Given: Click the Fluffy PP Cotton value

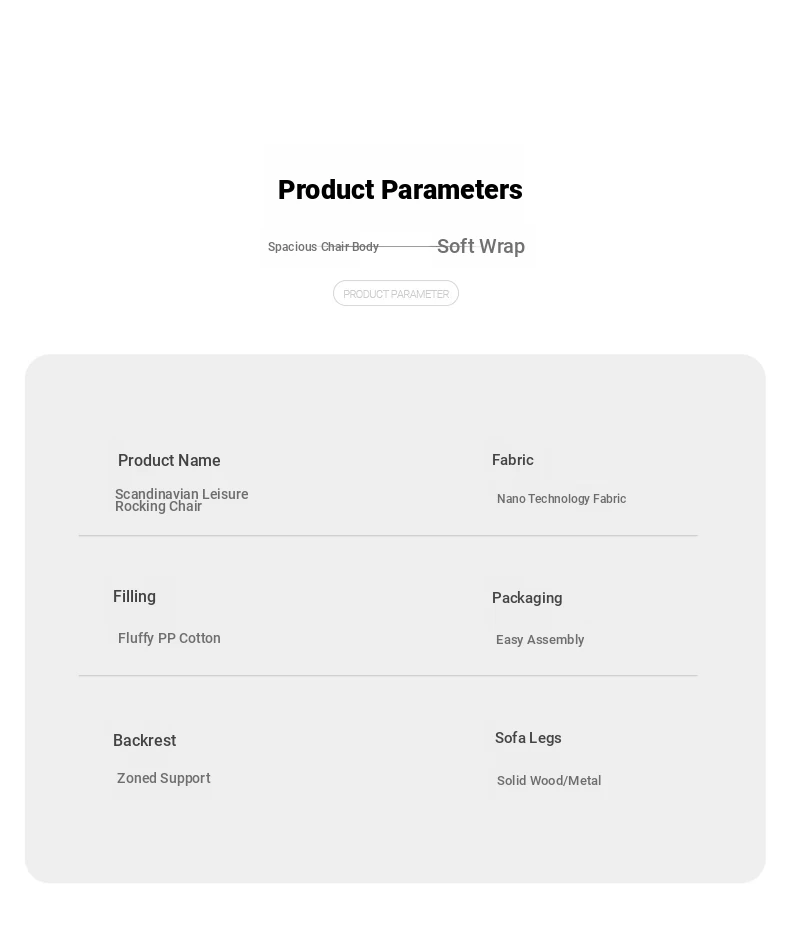Looking at the screenshot, I should point(169,638).
